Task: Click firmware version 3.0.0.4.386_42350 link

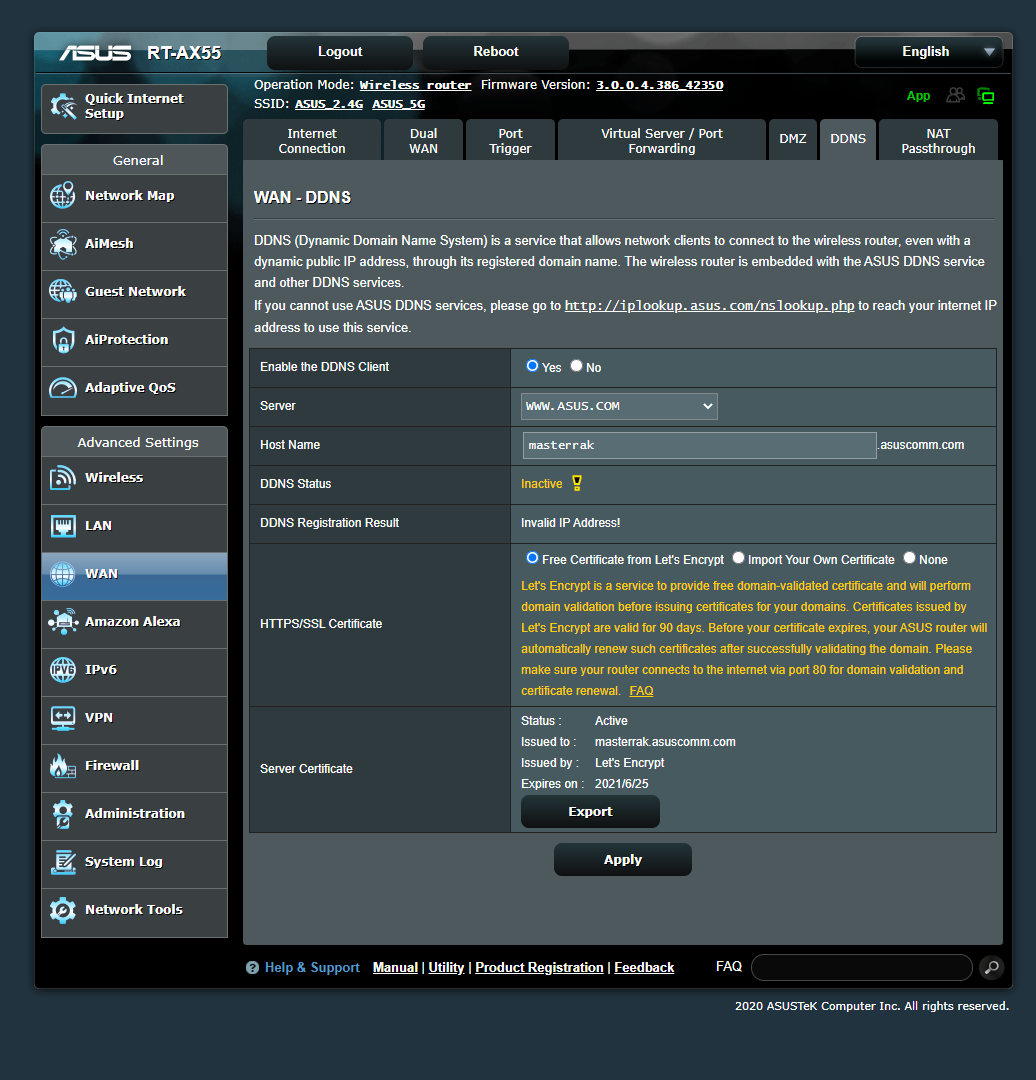Action: click(x=659, y=85)
